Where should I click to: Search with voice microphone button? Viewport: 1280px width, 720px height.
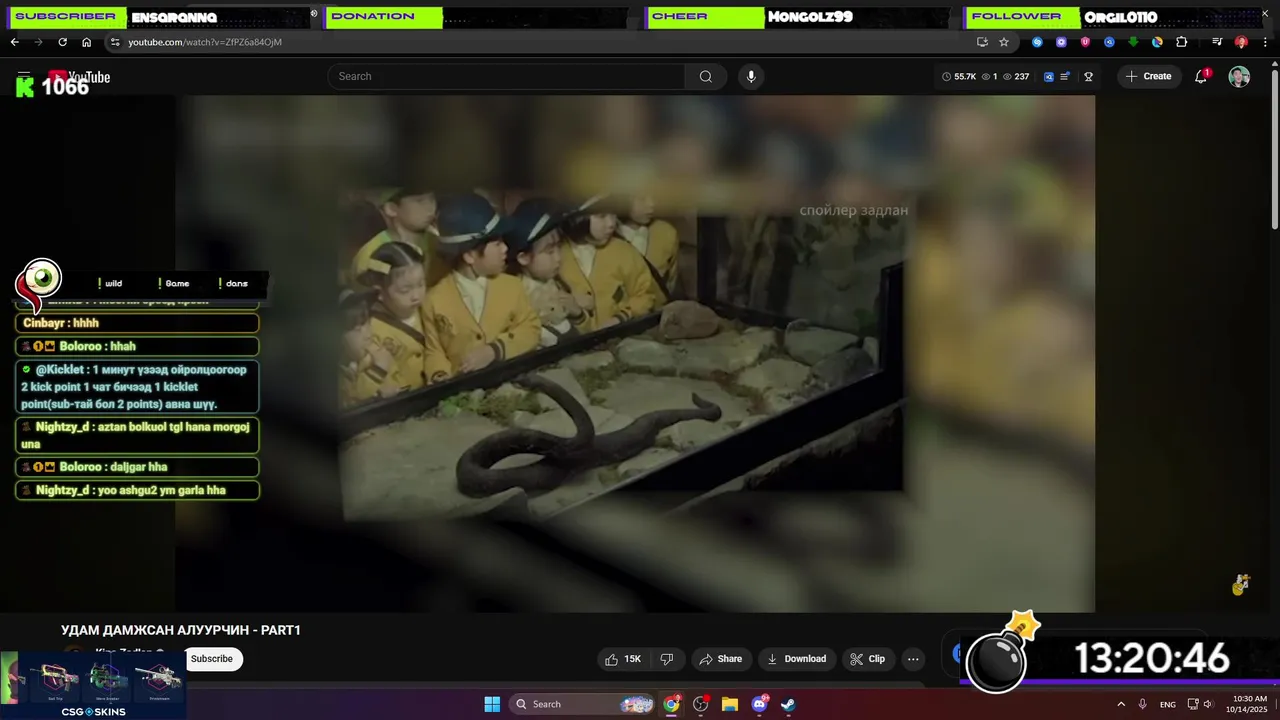pyautogui.click(x=751, y=76)
